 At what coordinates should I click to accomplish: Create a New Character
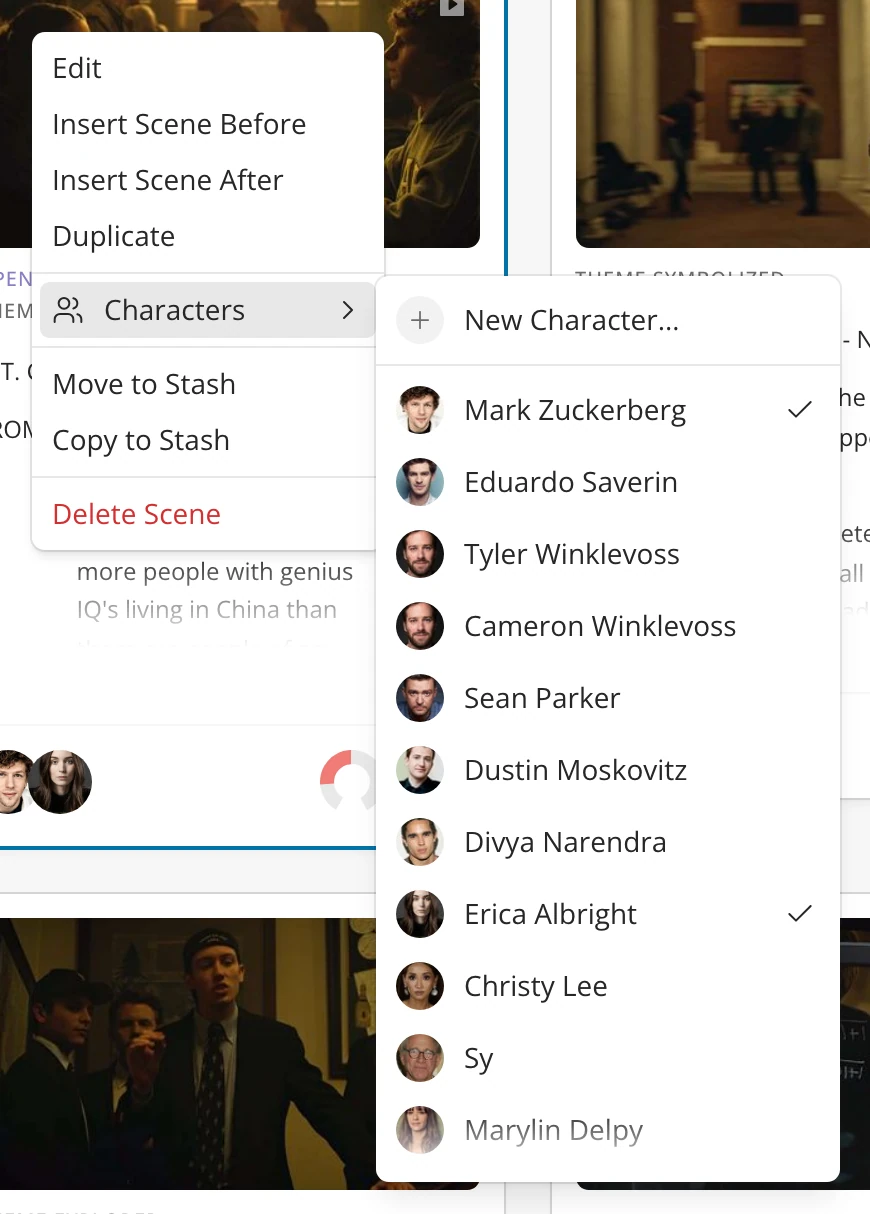pyautogui.click(x=608, y=320)
